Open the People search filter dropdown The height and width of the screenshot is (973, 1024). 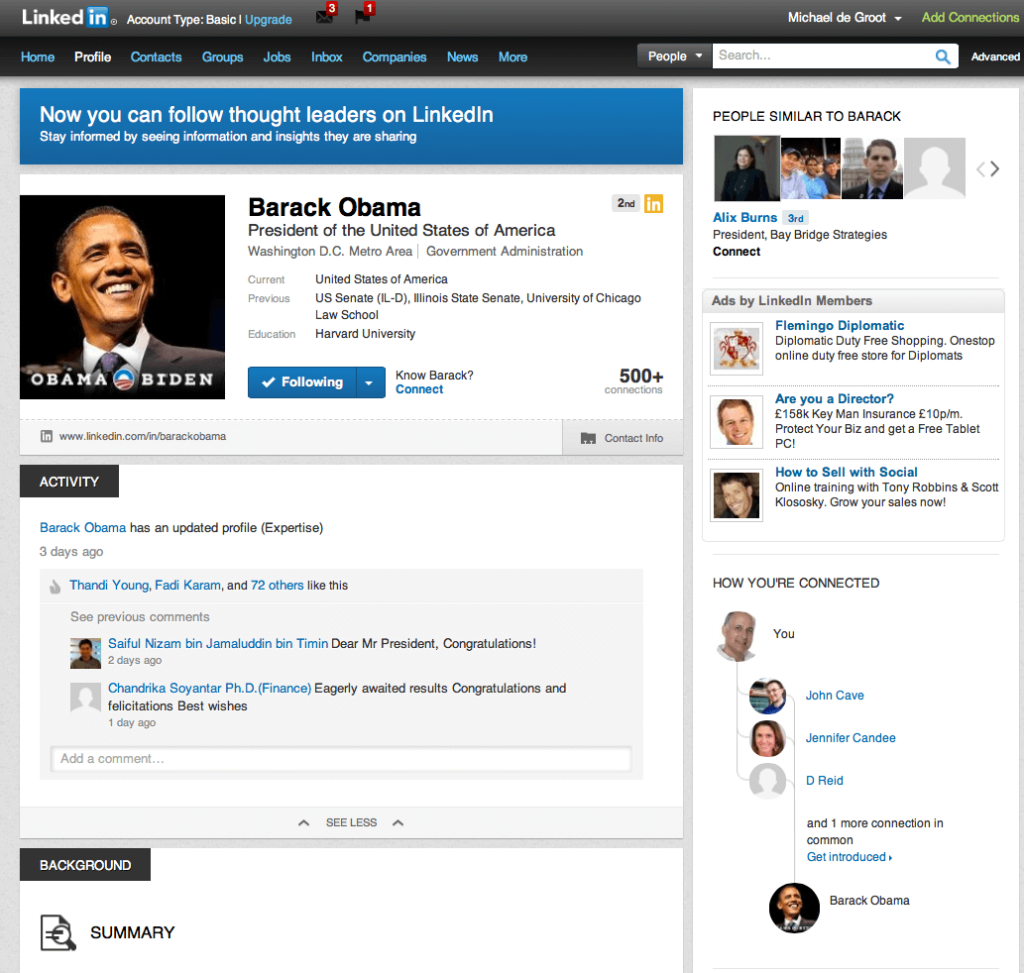pos(674,56)
